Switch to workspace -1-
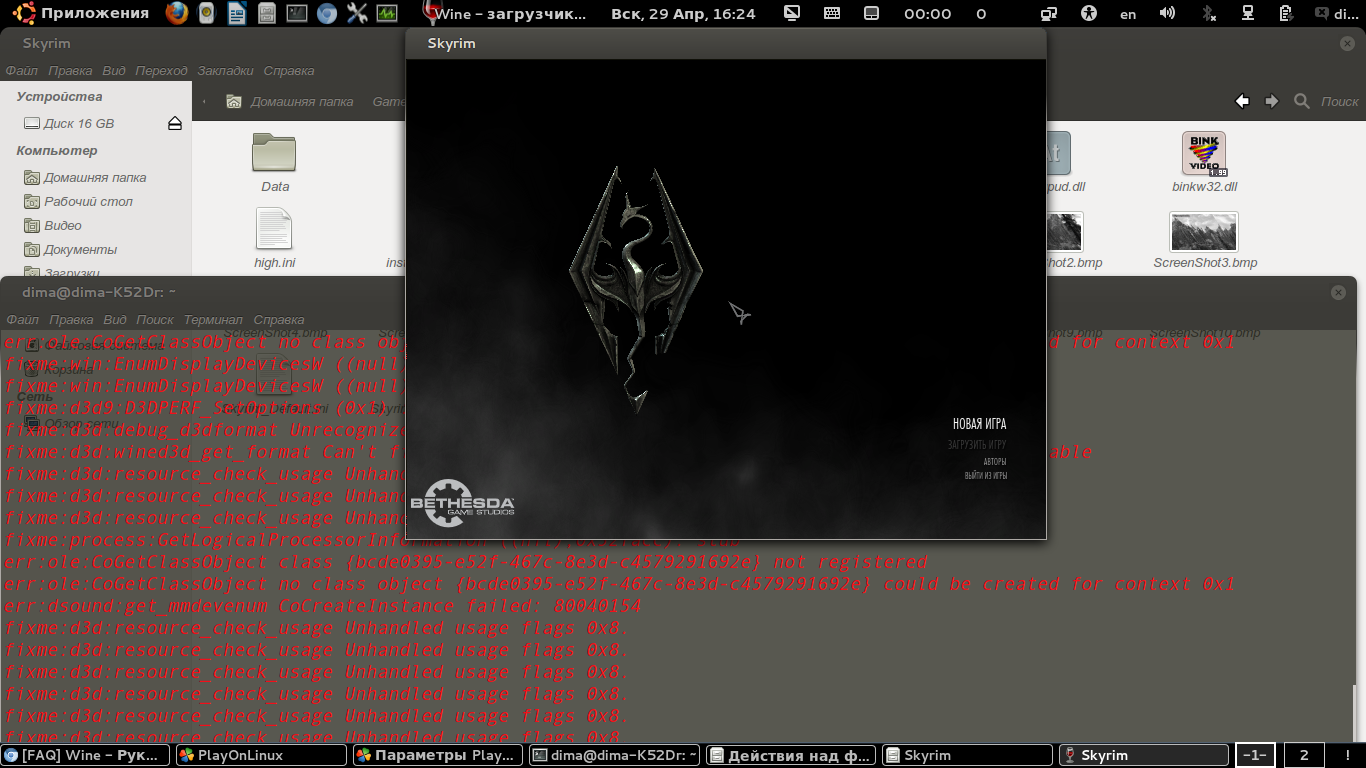The width and height of the screenshot is (1366, 768). [1256, 756]
